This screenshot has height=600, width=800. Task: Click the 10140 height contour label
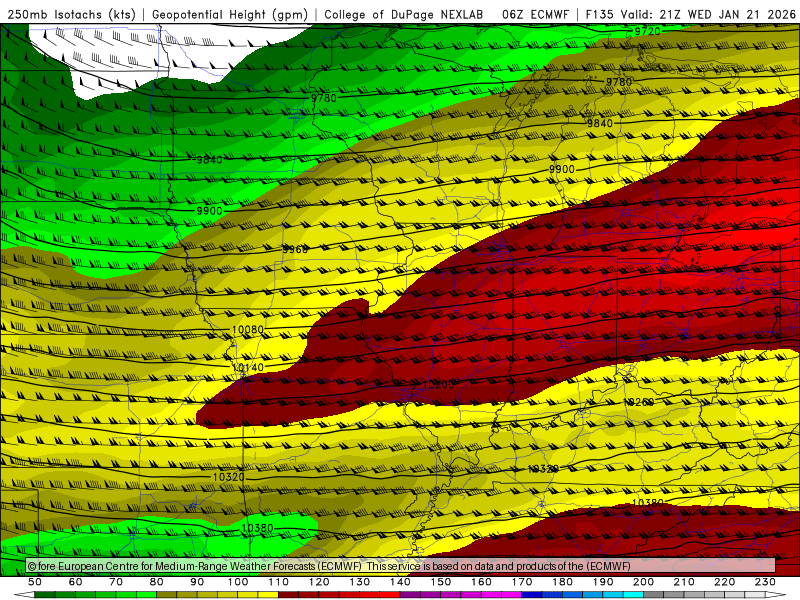point(247,367)
